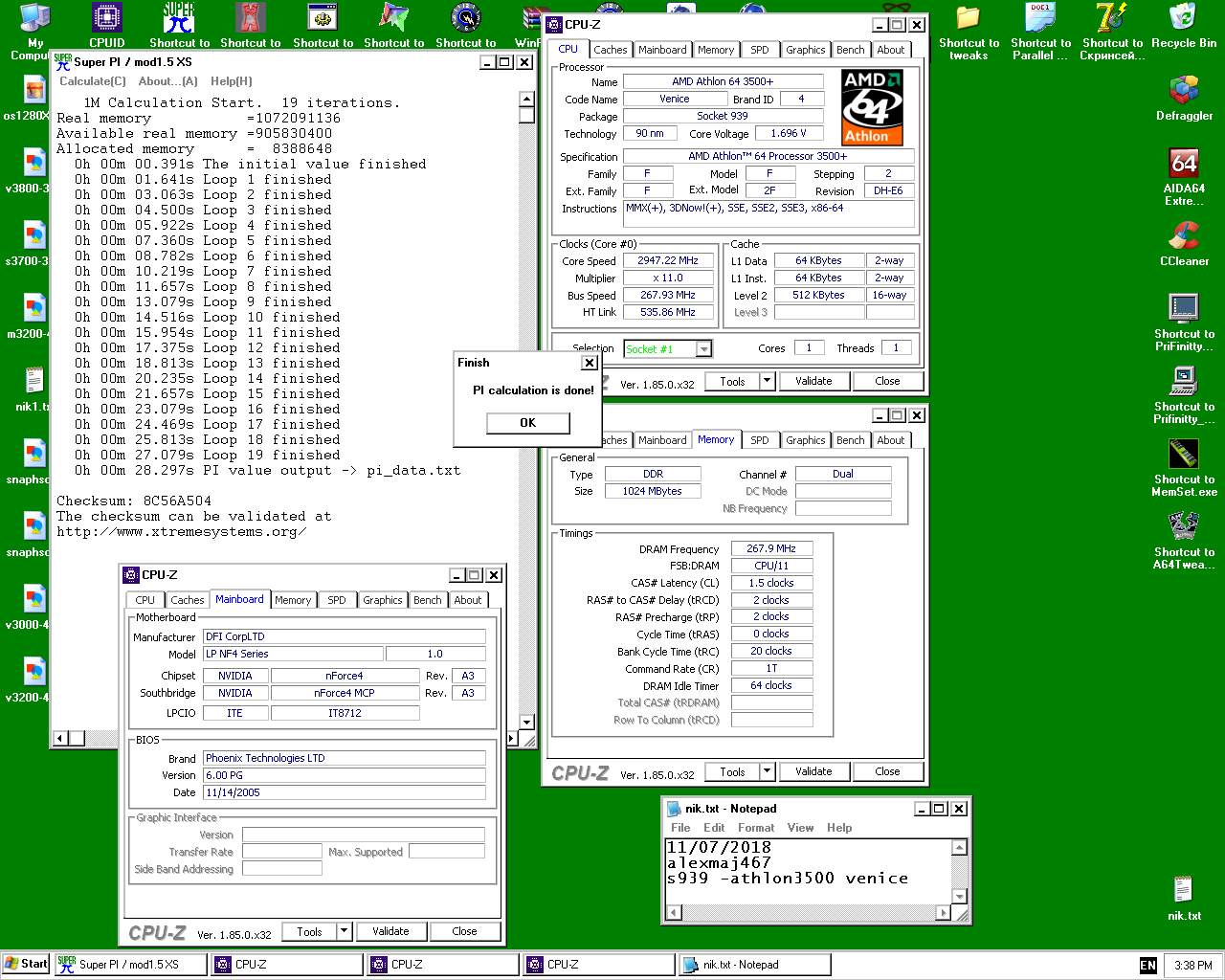1225x980 pixels.
Task: Click the BIOS Date 11/14/2005 field
Action: (x=345, y=792)
